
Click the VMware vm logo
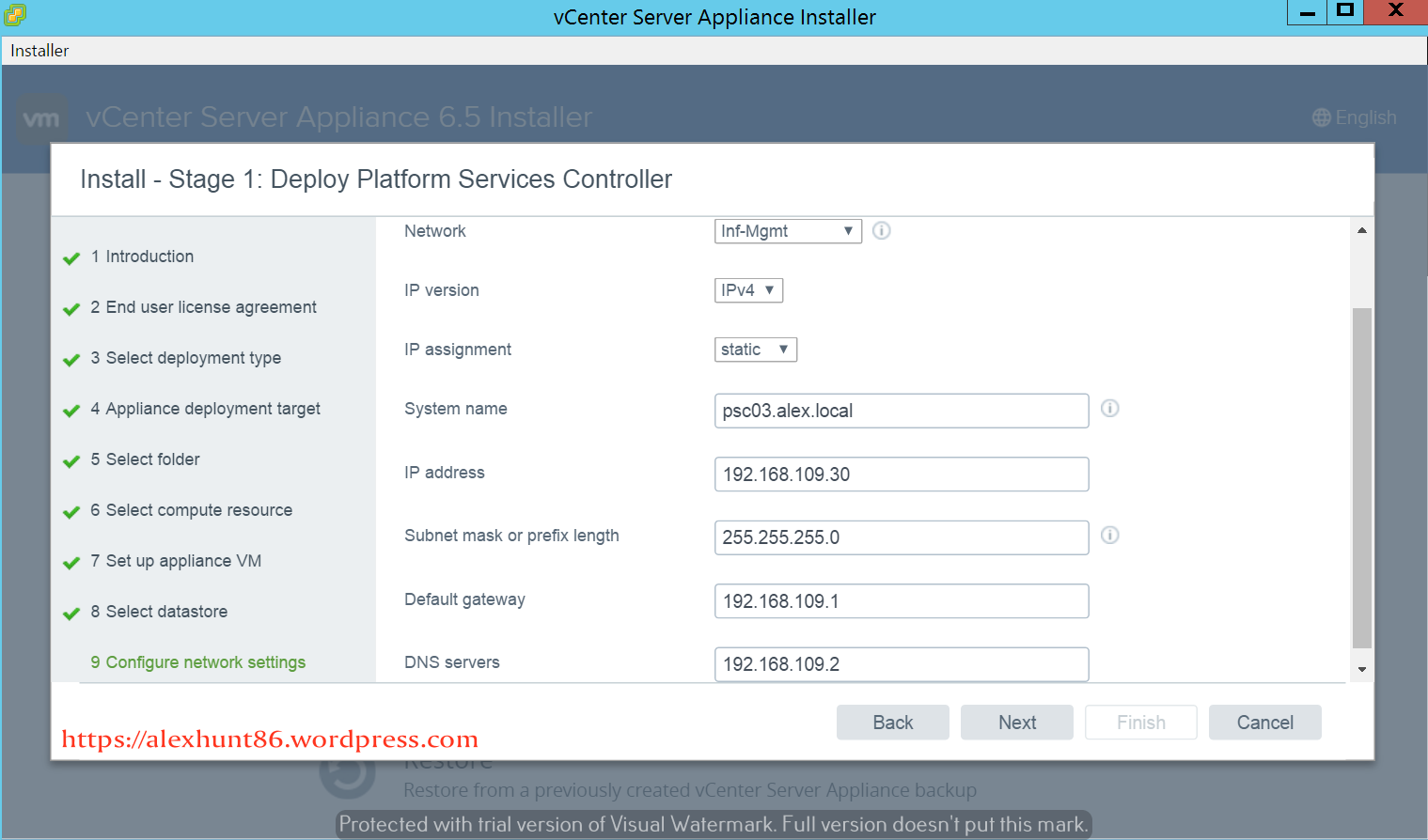(41, 118)
